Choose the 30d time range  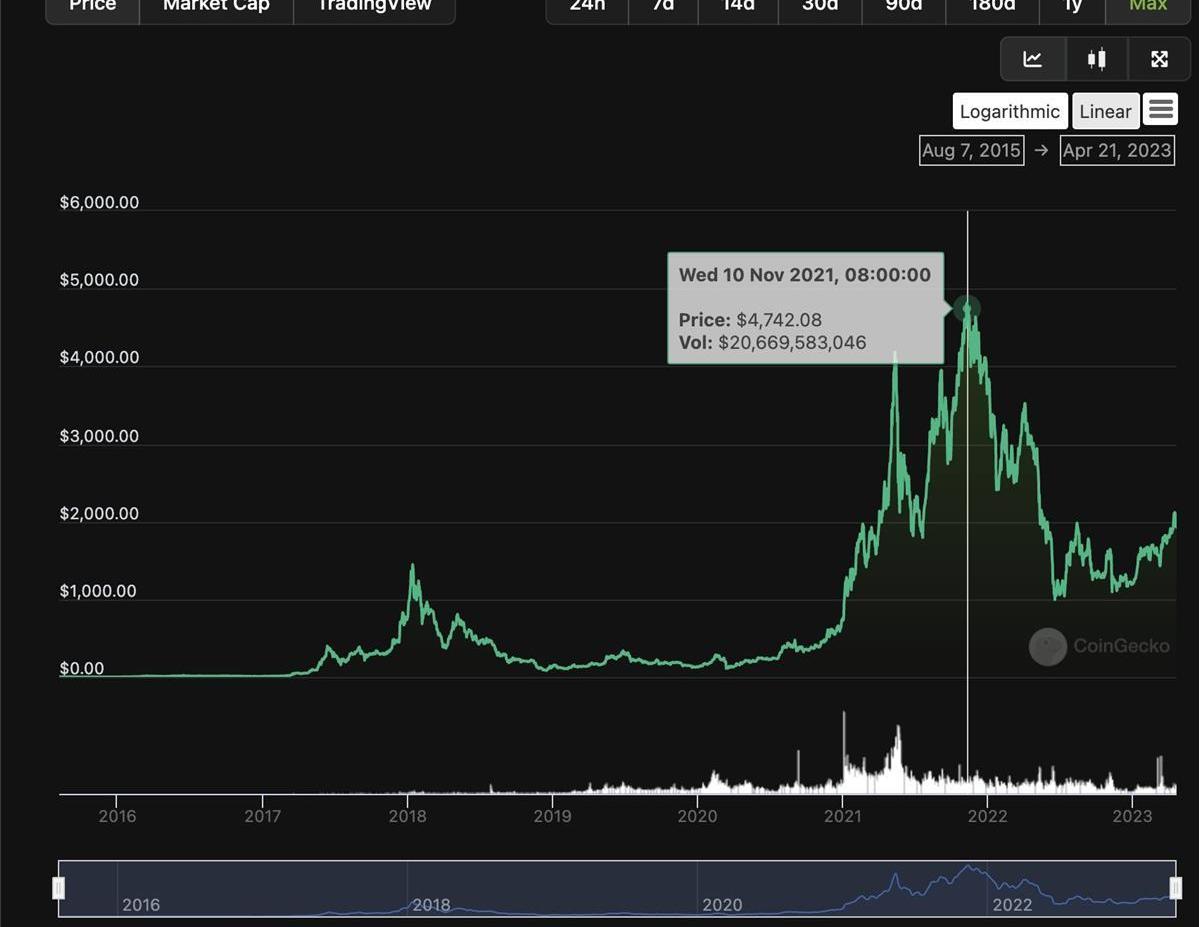coord(820,7)
